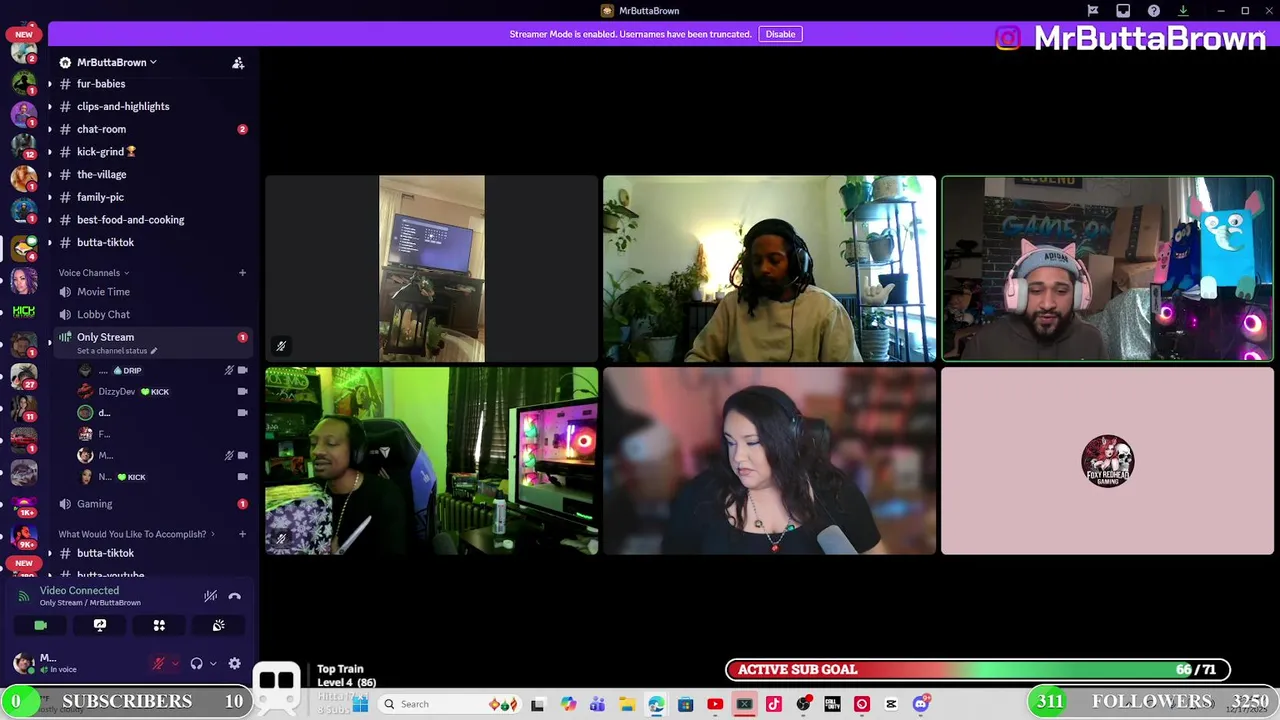The image size is (1280, 720).
Task: Open server with 27 notifications badge
Action: [x=24, y=377]
